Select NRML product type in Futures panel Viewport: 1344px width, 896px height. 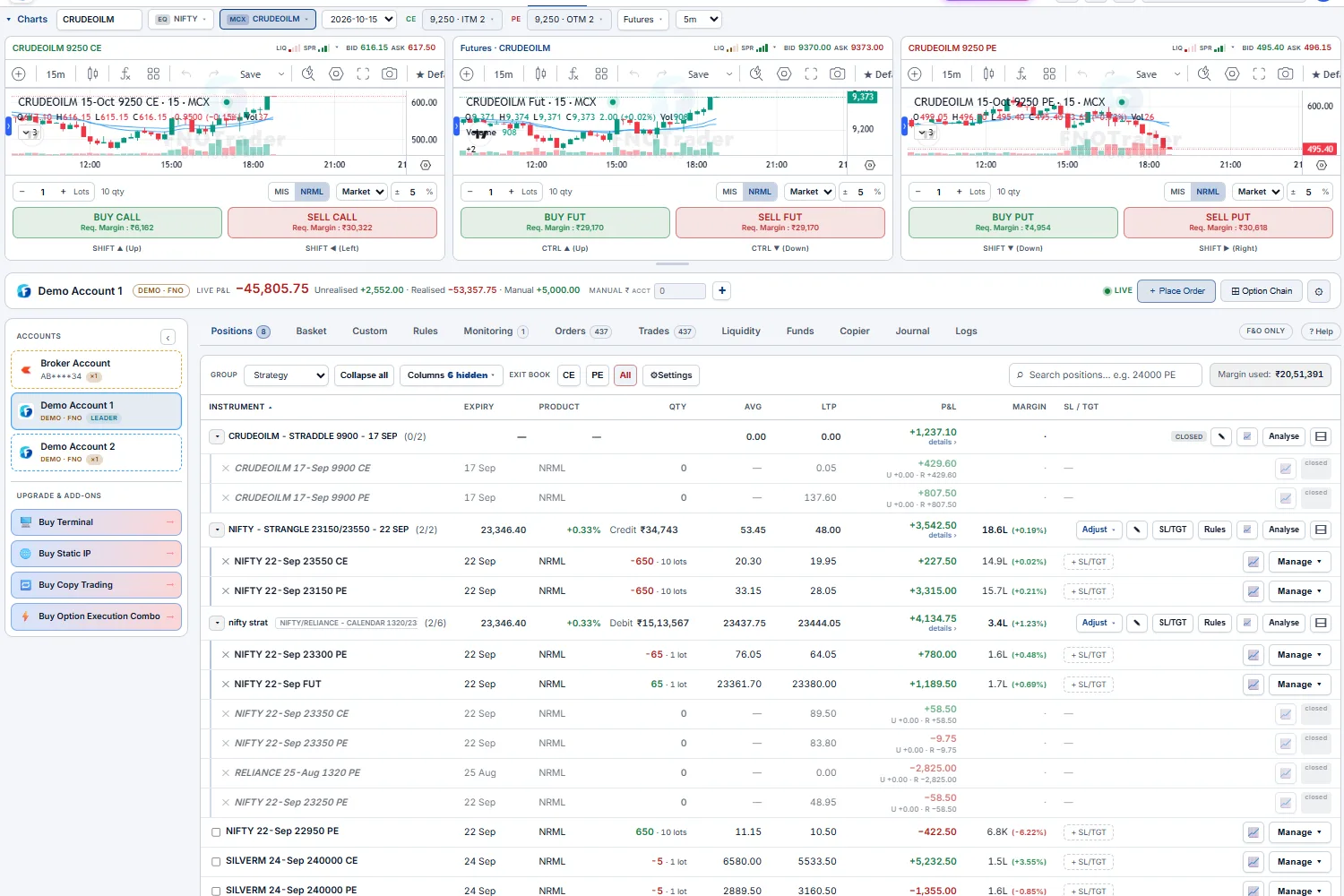click(x=760, y=192)
